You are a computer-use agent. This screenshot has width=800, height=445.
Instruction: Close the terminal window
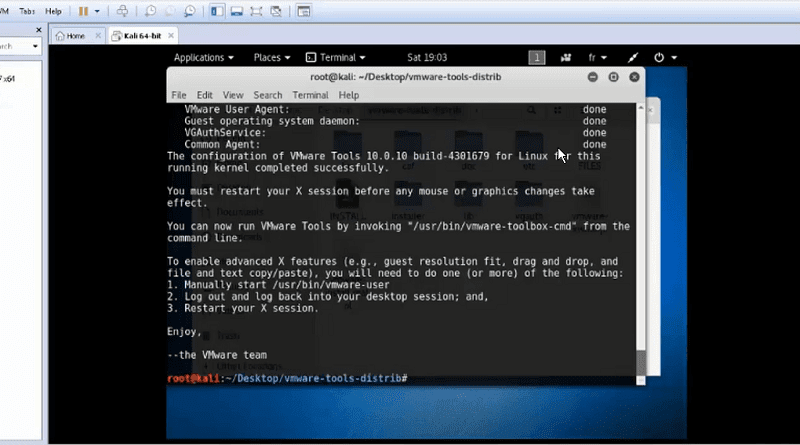click(x=634, y=77)
